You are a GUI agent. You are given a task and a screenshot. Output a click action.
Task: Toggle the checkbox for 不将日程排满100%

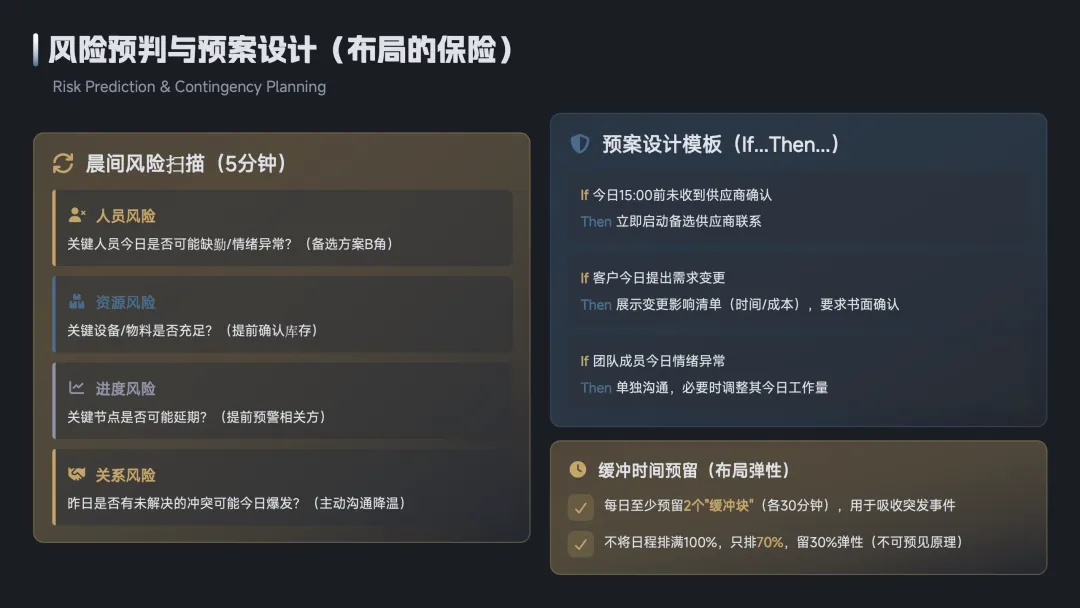pos(580,543)
